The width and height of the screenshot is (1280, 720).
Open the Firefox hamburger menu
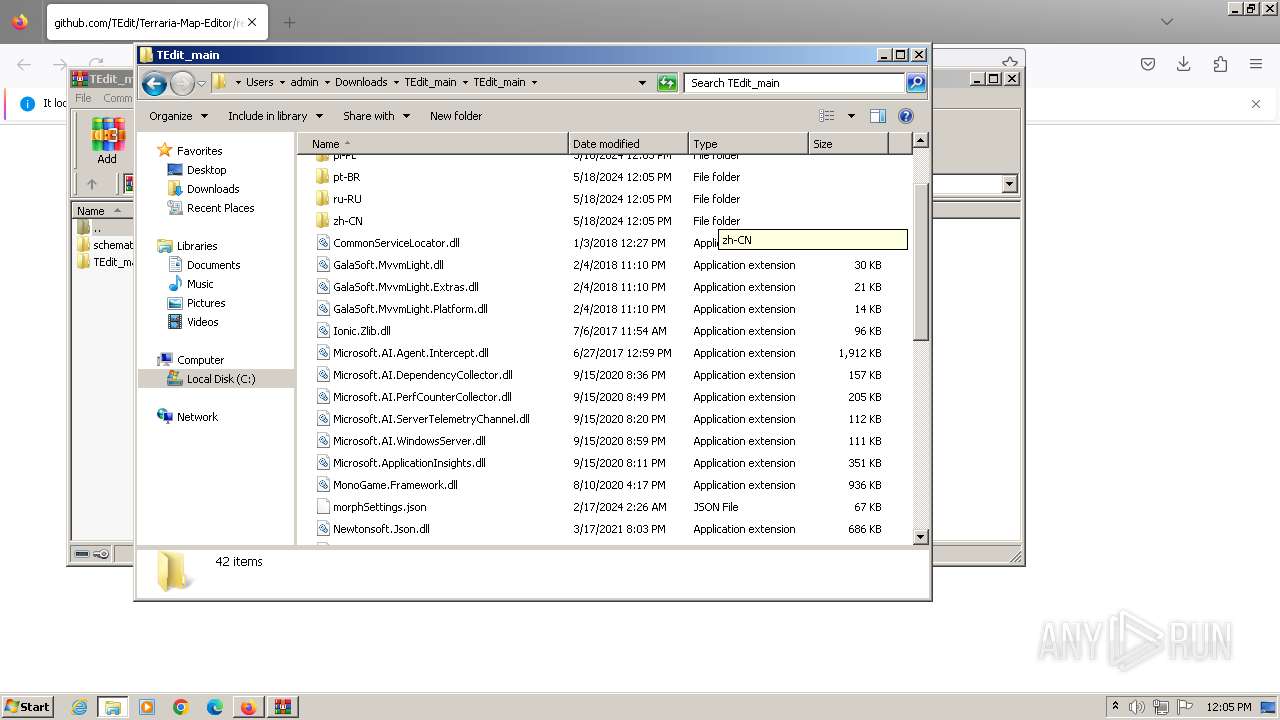pyautogui.click(x=1256, y=64)
